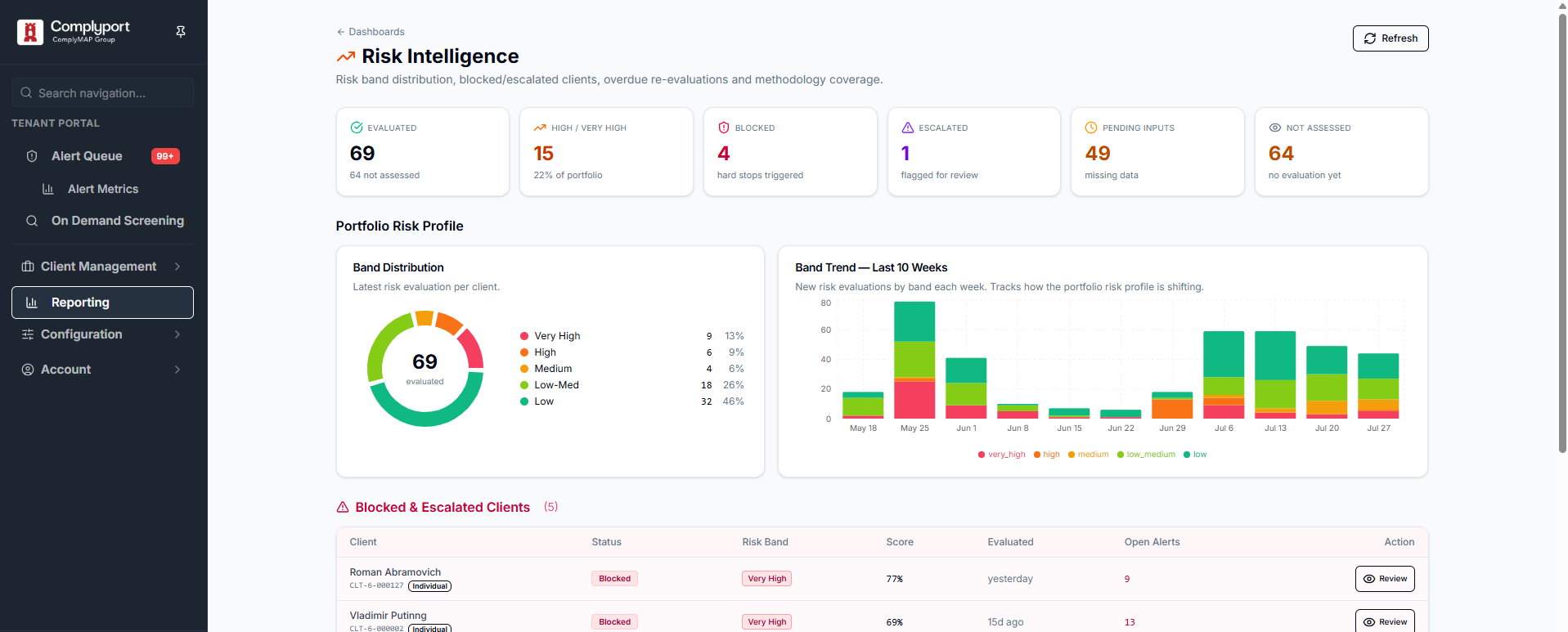Screen dimensions: 1568x632
Task: Expand the Client Management chevron
Action: click(177, 267)
